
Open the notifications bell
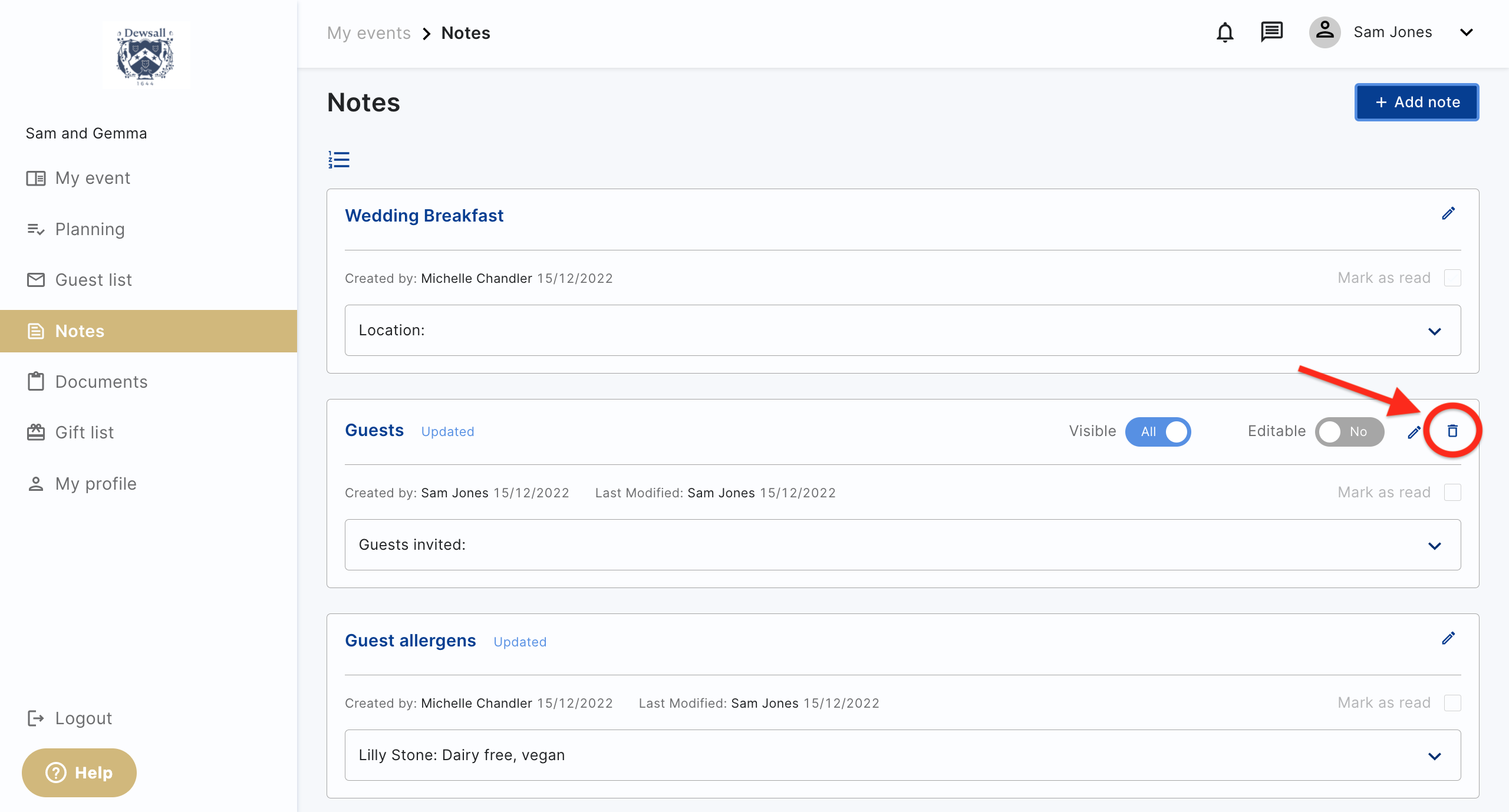click(1225, 32)
